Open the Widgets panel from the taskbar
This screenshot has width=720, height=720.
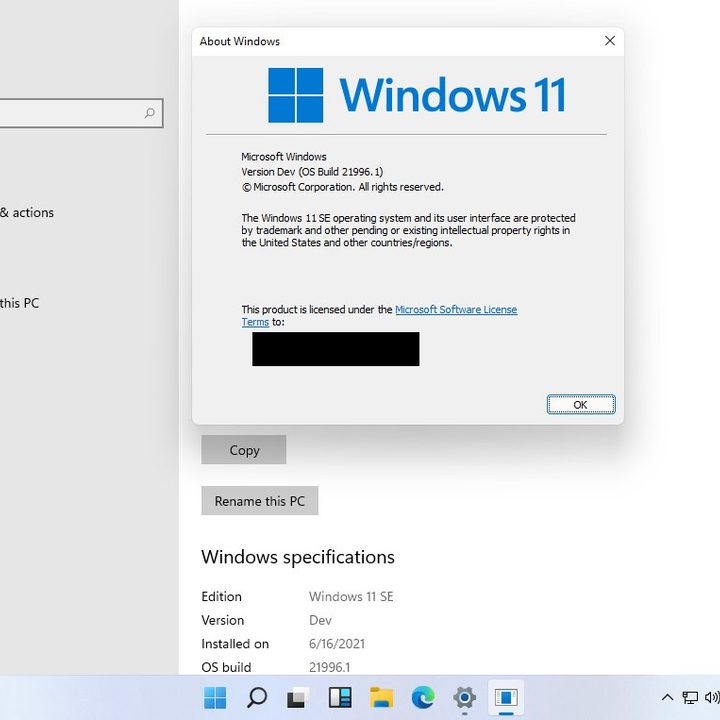pos(340,698)
